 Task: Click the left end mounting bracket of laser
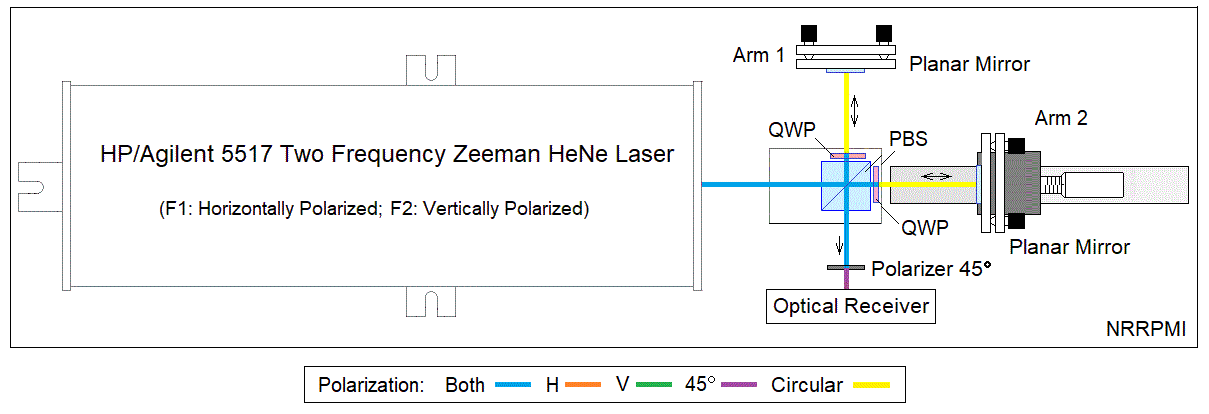tap(37, 184)
